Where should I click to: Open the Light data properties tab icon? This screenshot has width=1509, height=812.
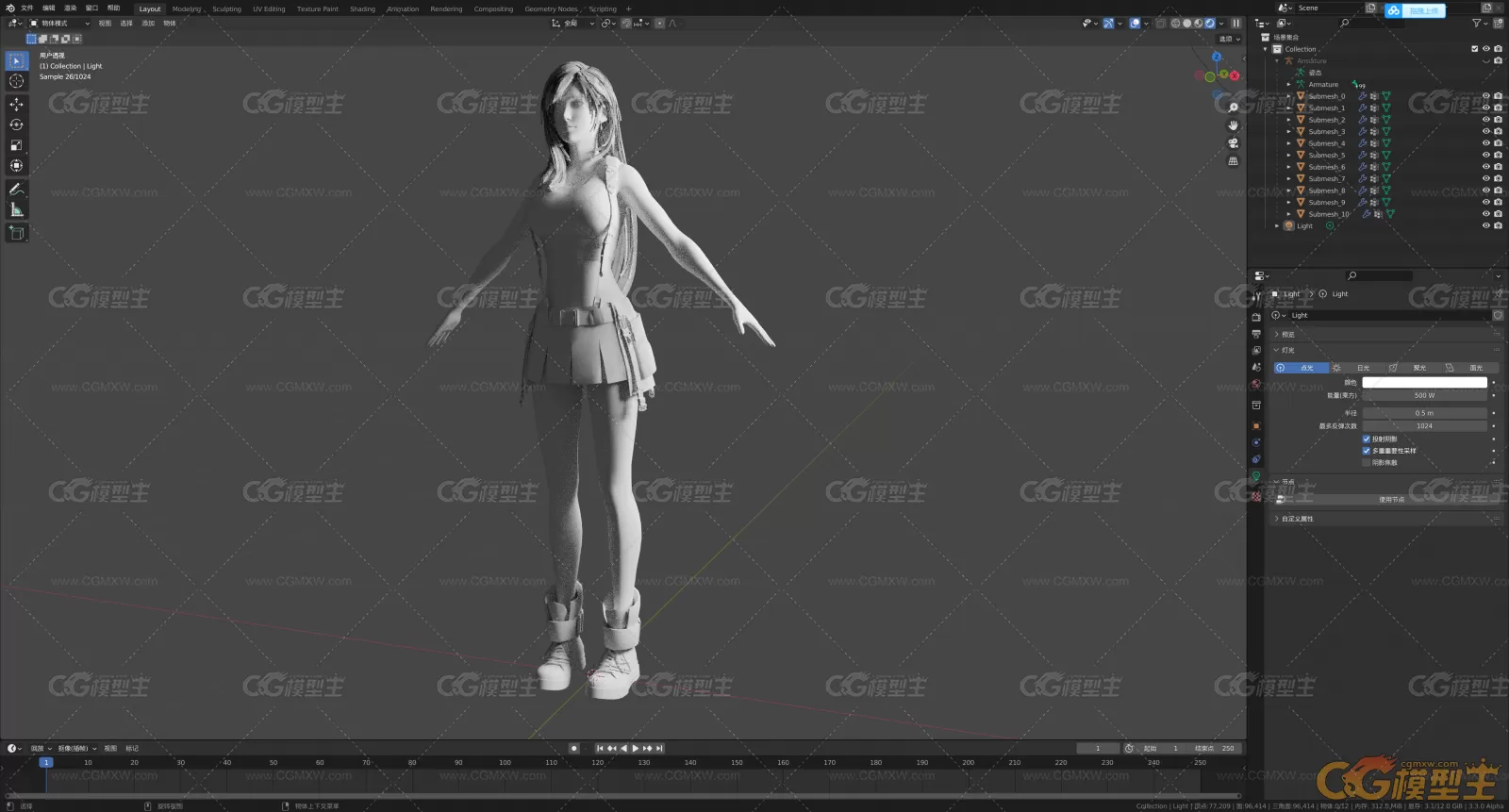(1256, 476)
